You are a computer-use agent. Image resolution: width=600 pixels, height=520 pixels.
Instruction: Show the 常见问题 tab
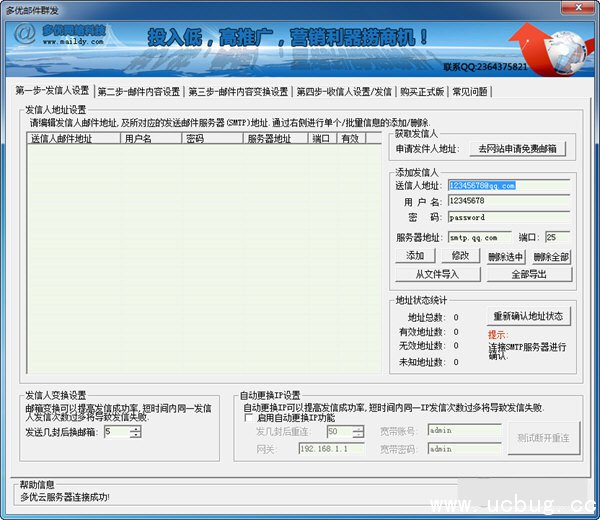coord(470,91)
